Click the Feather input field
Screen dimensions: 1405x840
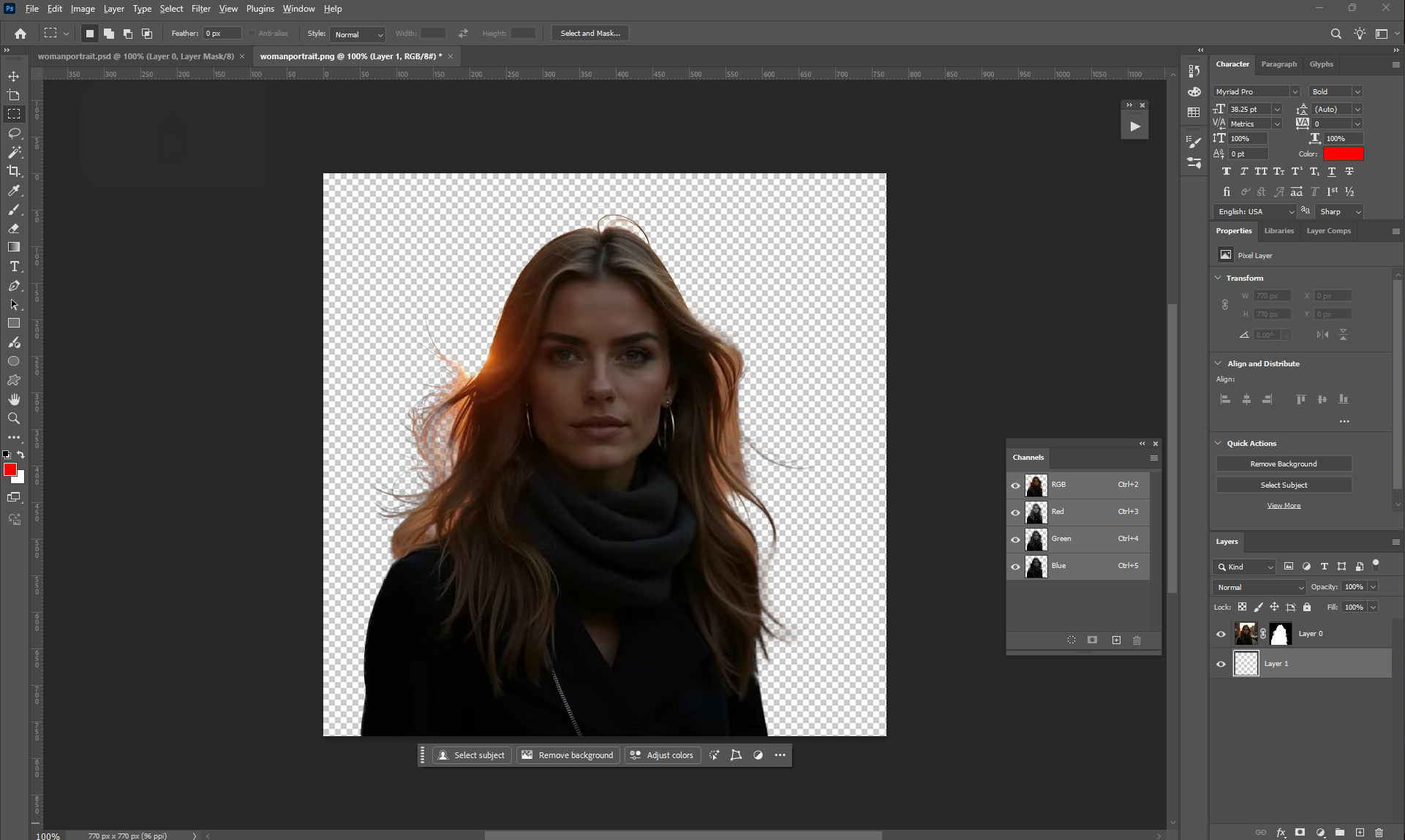coord(222,34)
